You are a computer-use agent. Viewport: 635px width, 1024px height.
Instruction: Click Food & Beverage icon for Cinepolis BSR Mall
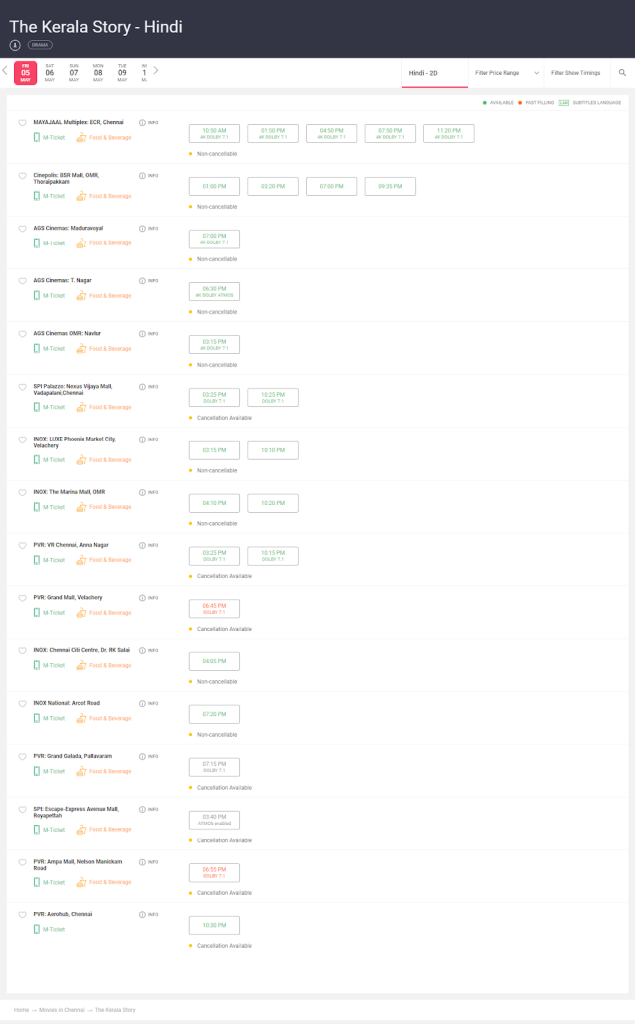point(81,196)
